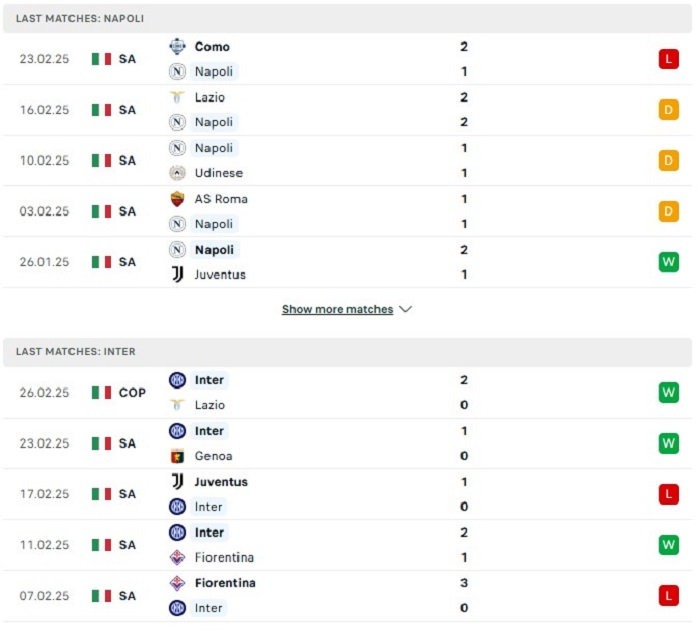This screenshot has width=700, height=632.
Task: Click the Udinese team crest
Action: point(177,173)
